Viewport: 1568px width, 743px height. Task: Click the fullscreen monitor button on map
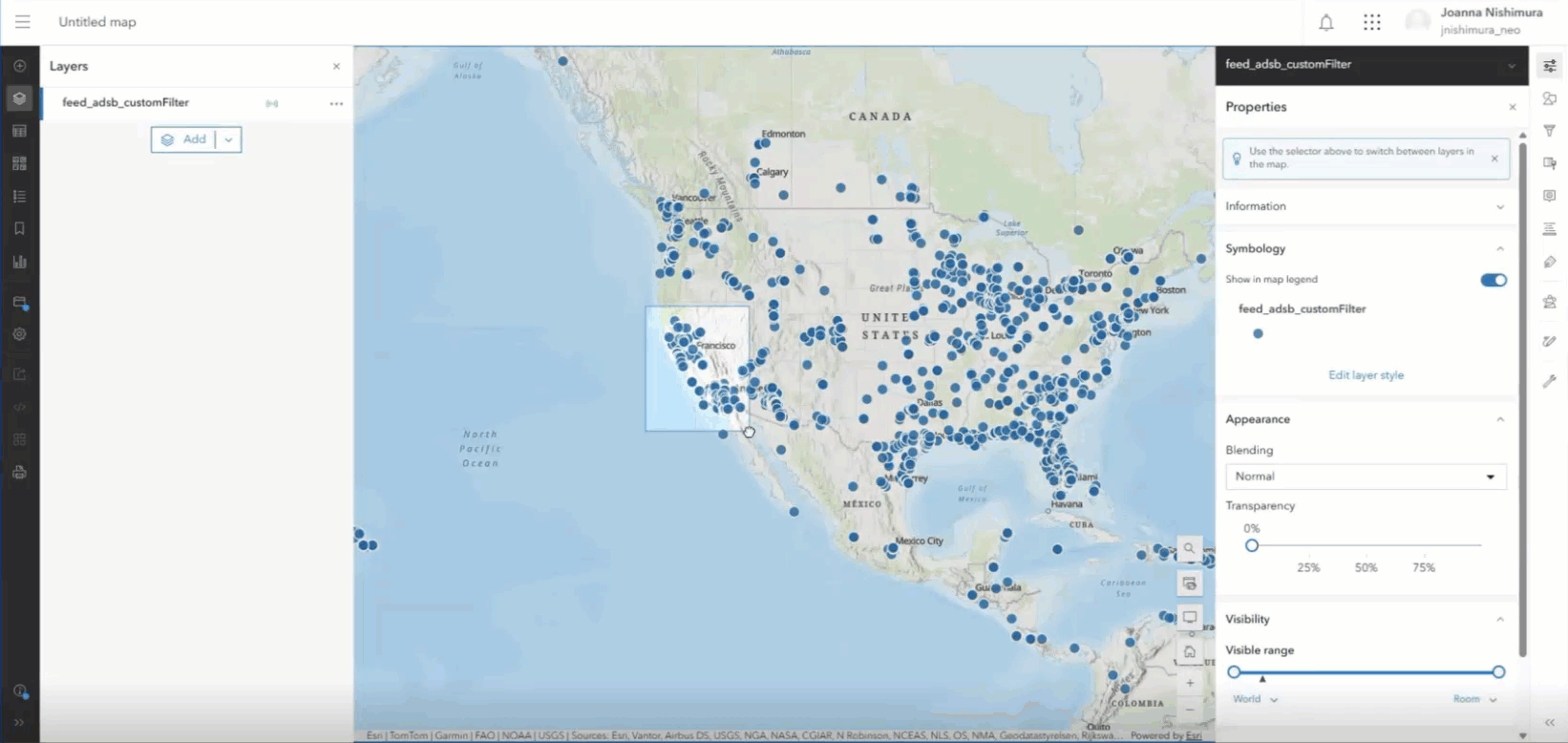[1190, 617]
